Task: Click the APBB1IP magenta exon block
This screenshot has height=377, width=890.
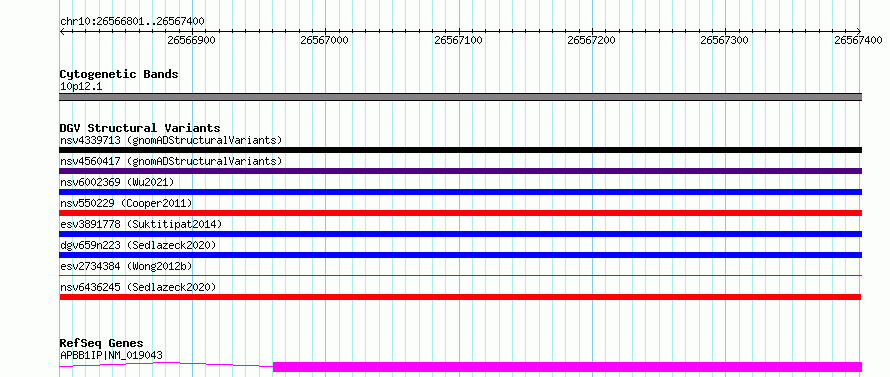Action: click(x=568, y=367)
